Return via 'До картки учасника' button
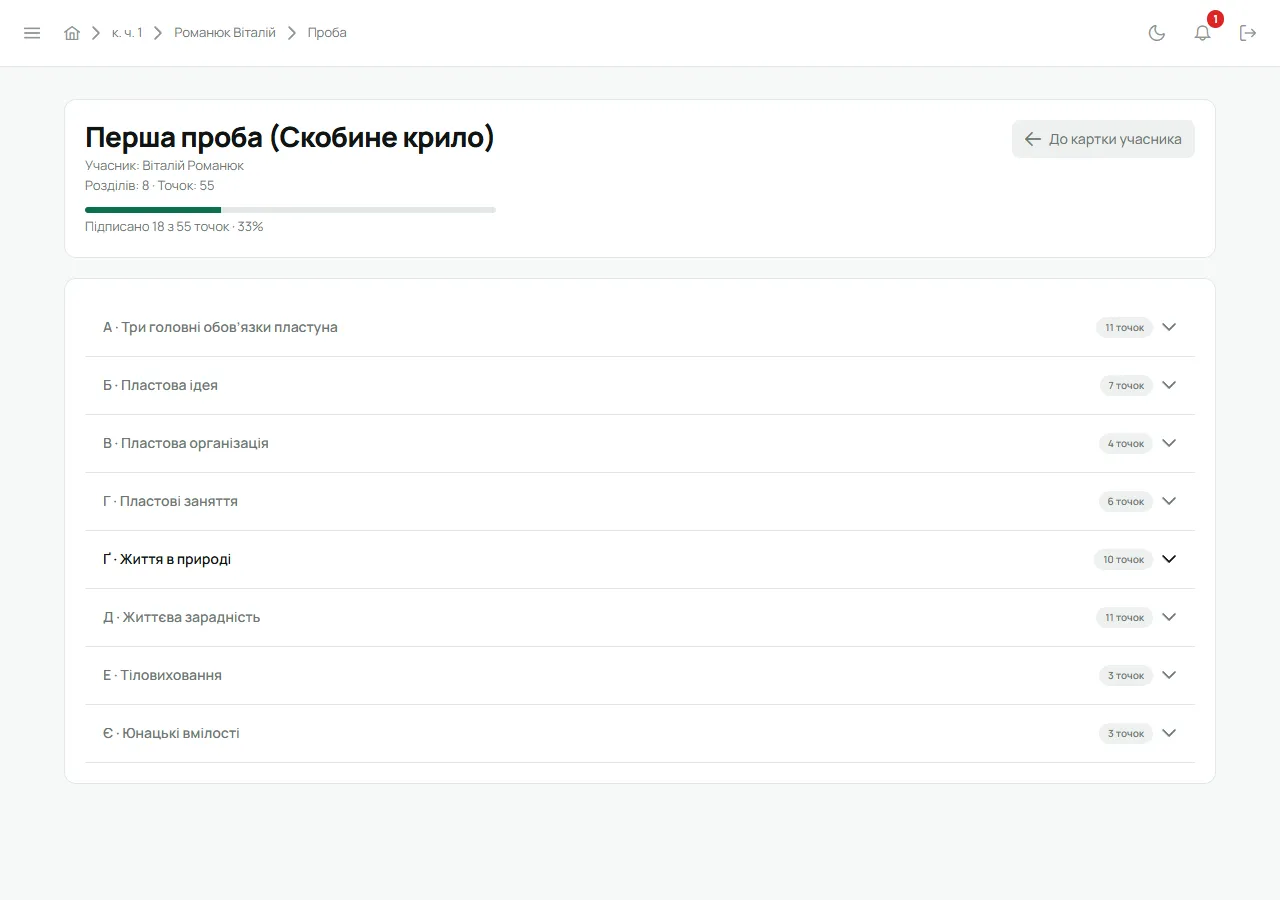The width and height of the screenshot is (1280, 900). [1103, 139]
